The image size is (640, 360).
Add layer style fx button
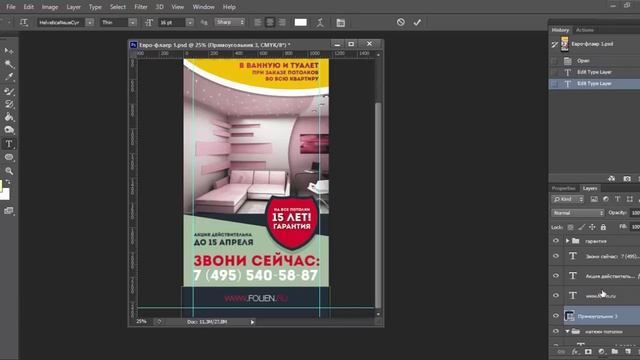click(x=575, y=351)
